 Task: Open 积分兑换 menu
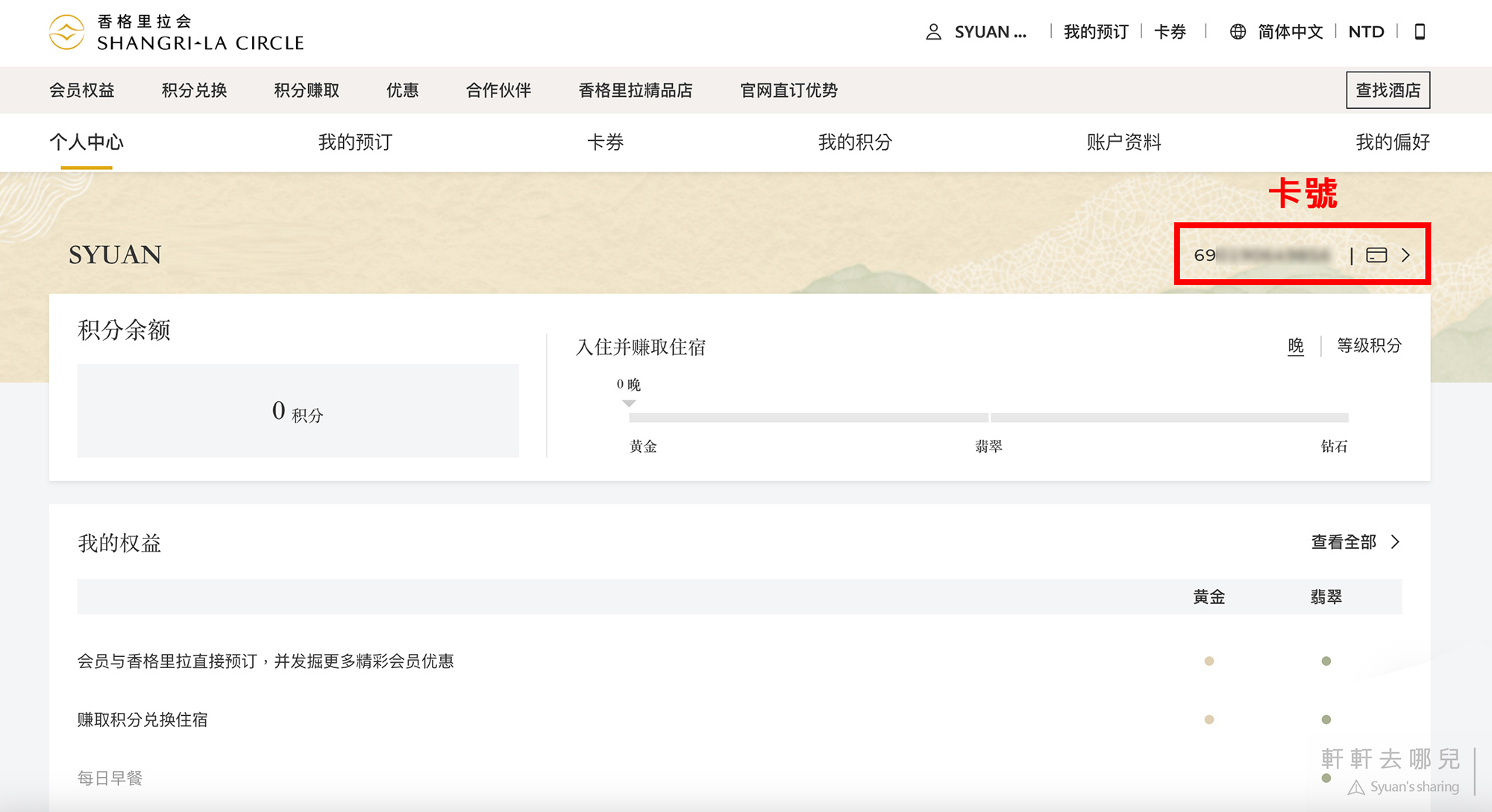194,90
